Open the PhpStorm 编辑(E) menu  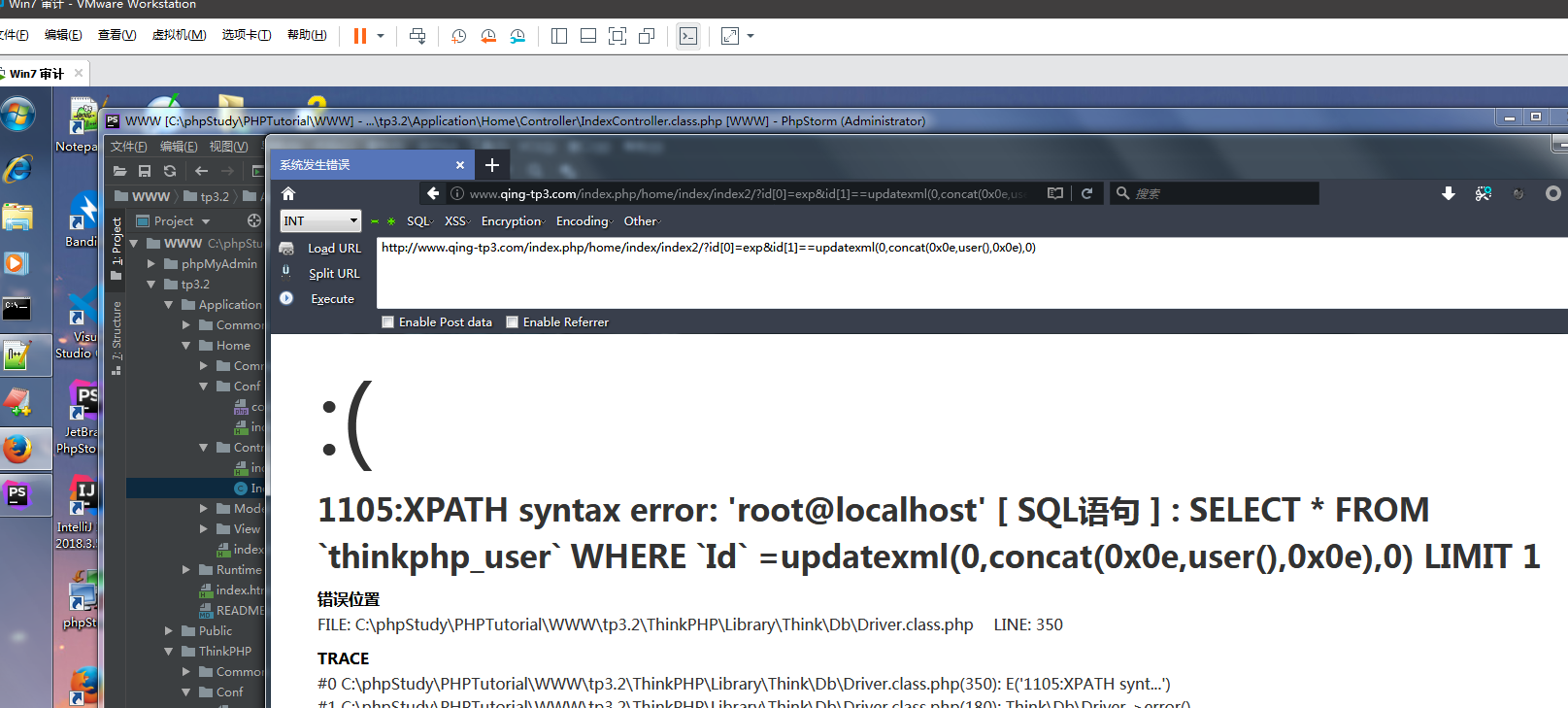pos(179,147)
